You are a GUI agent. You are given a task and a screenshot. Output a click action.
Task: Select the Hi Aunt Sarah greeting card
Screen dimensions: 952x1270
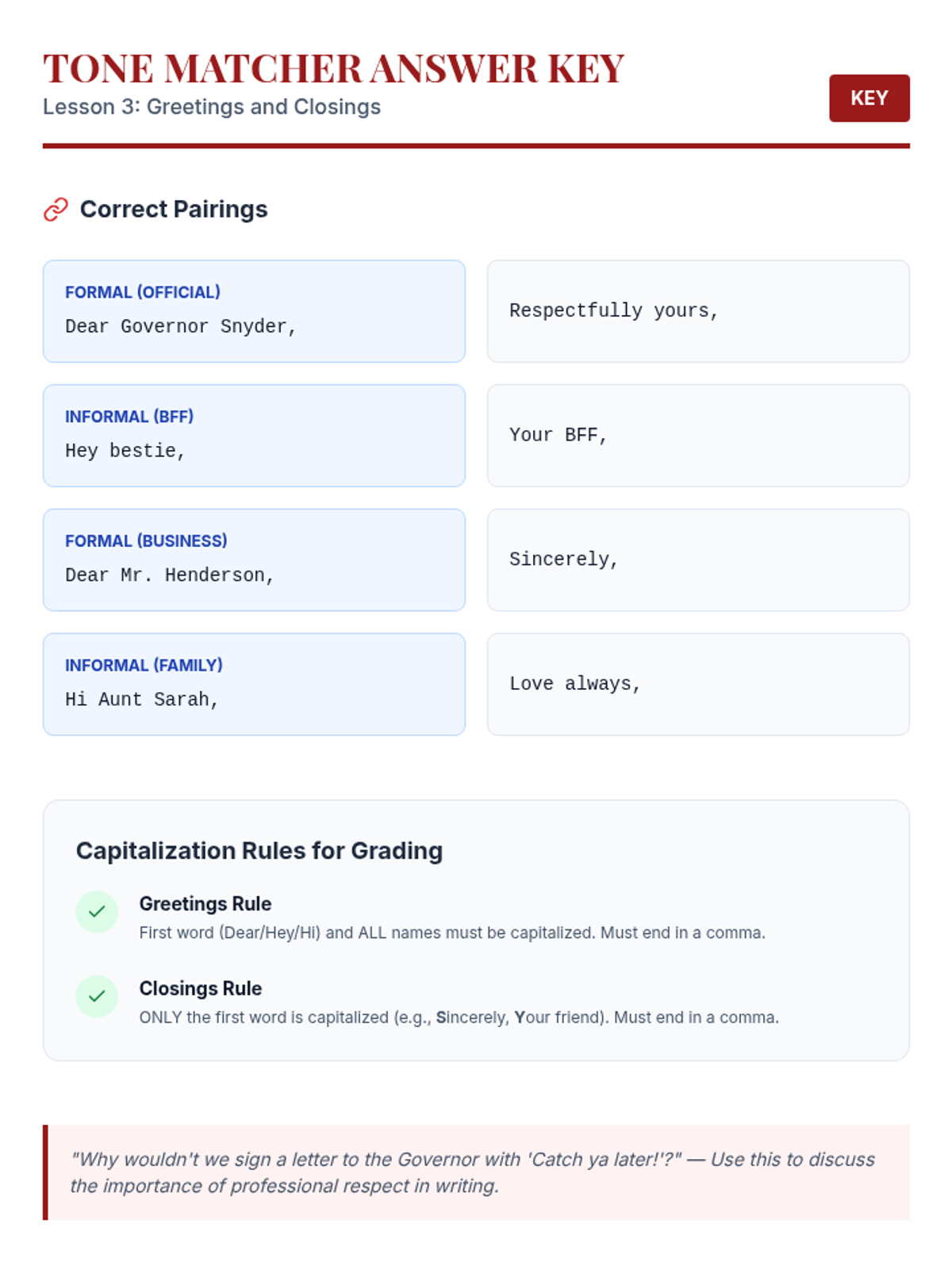click(x=254, y=684)
